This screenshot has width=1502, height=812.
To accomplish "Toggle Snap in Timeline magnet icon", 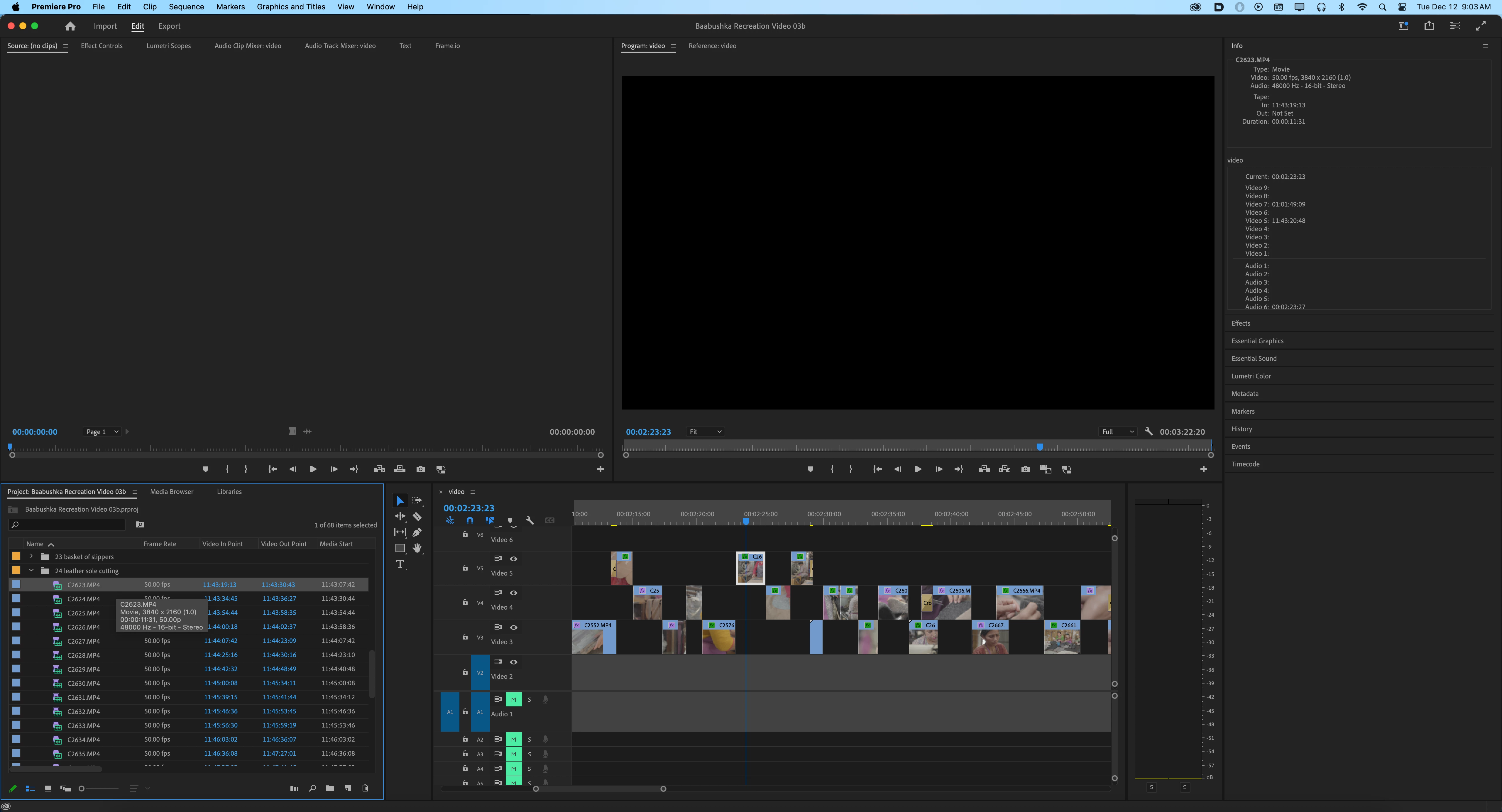I will pyautogui.click(x=470, y=520).
